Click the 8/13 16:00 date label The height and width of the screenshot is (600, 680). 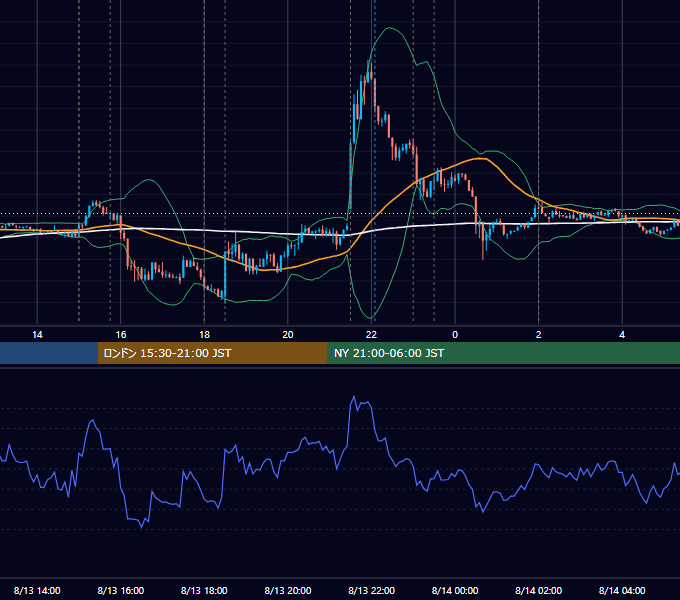click(x=121, y=590)
